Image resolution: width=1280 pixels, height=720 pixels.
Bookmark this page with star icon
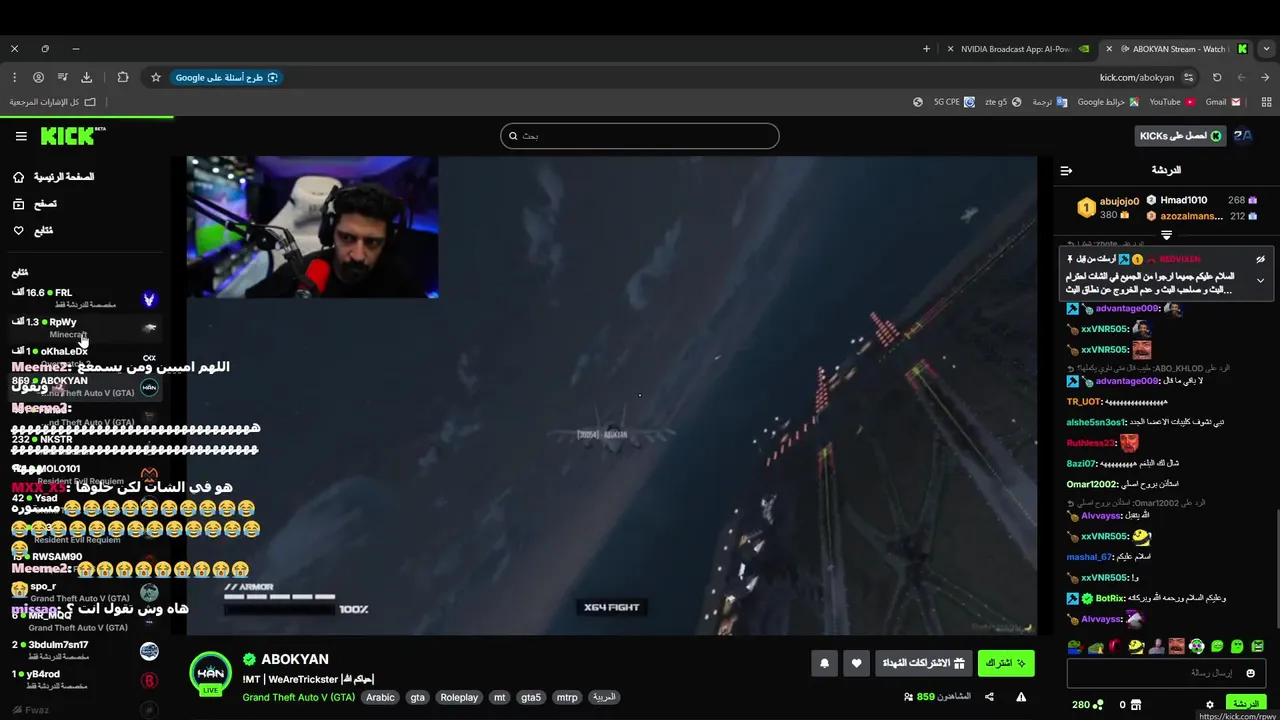click(156, 77)
